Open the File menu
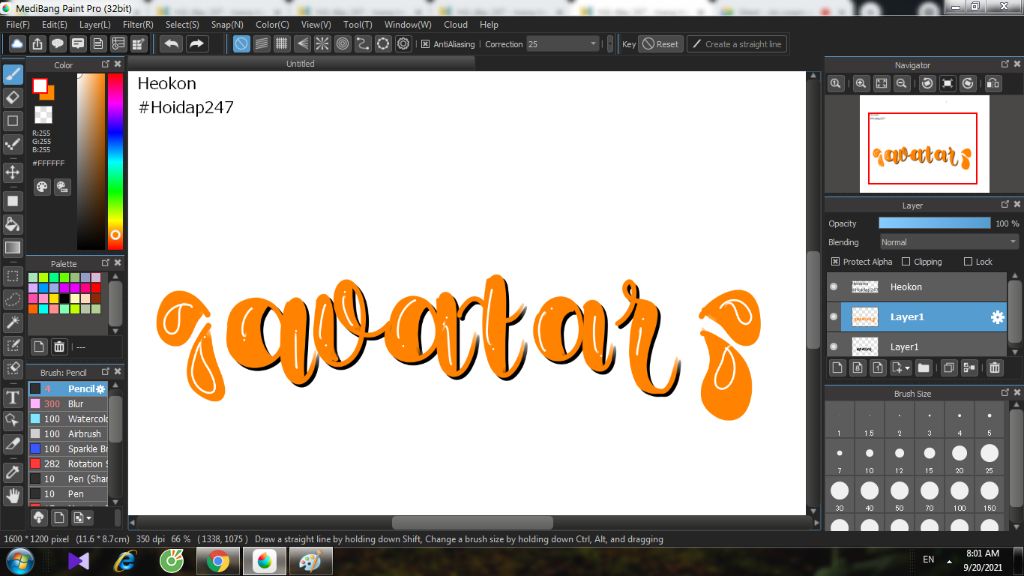Screen dimensions: 1024x576 point(18,24)
